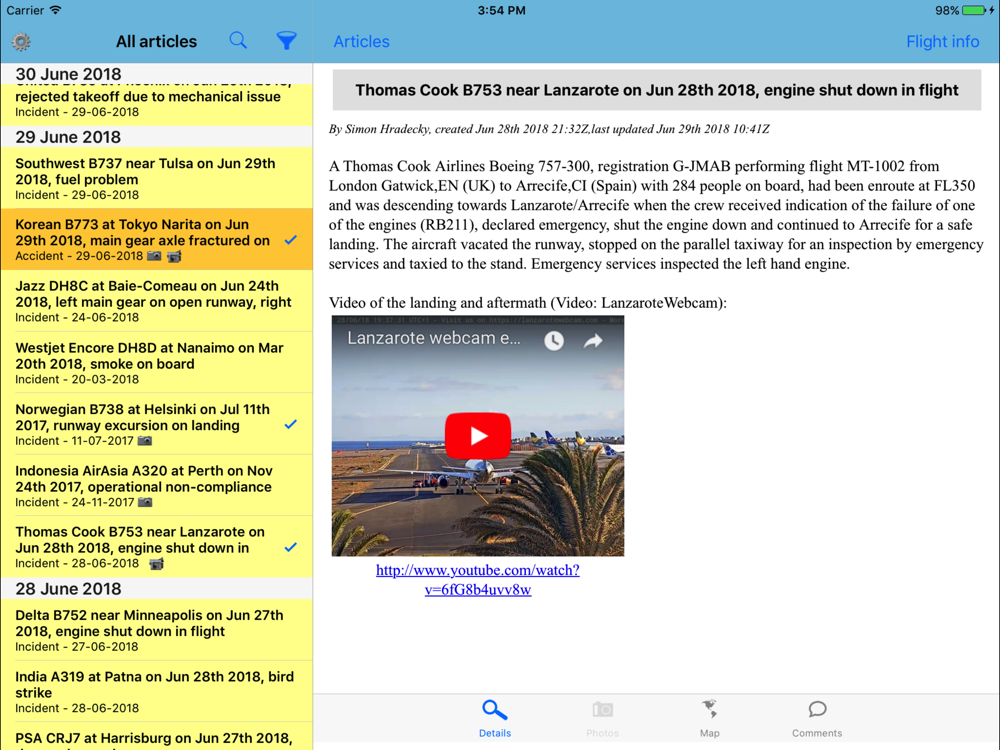Switch to the Details tab
Viewport: 1000px width, 750px height.
pyautogui.click(x=495, y=719)
